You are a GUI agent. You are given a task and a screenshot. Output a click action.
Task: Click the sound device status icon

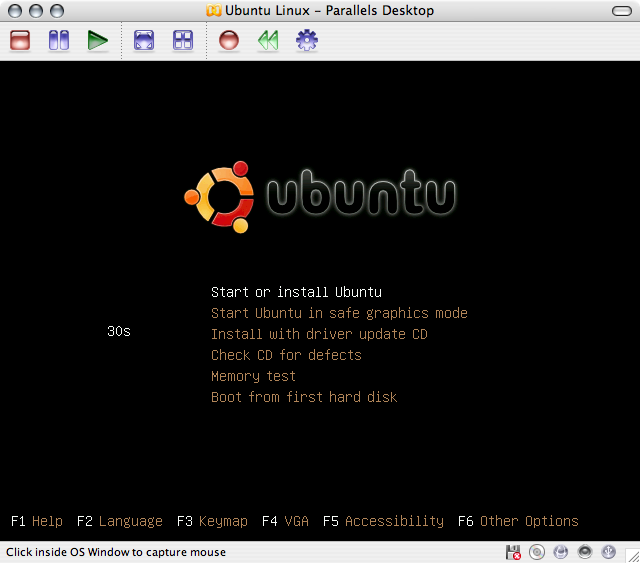585,552
